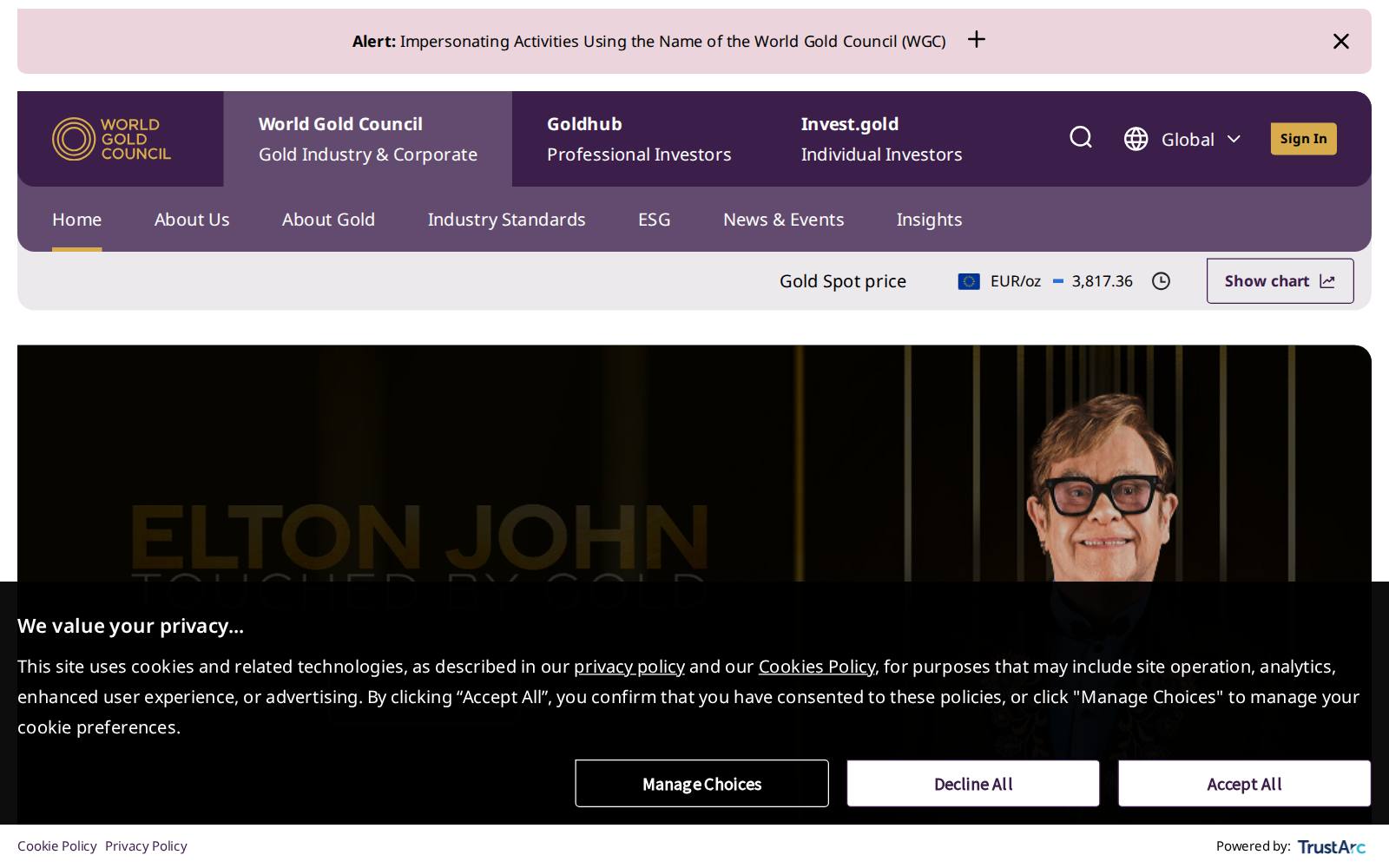This screenshot has height=868, width=1389.
Task: Click the gold price 3,817.36 value
Action: (x=1102, y=281)
